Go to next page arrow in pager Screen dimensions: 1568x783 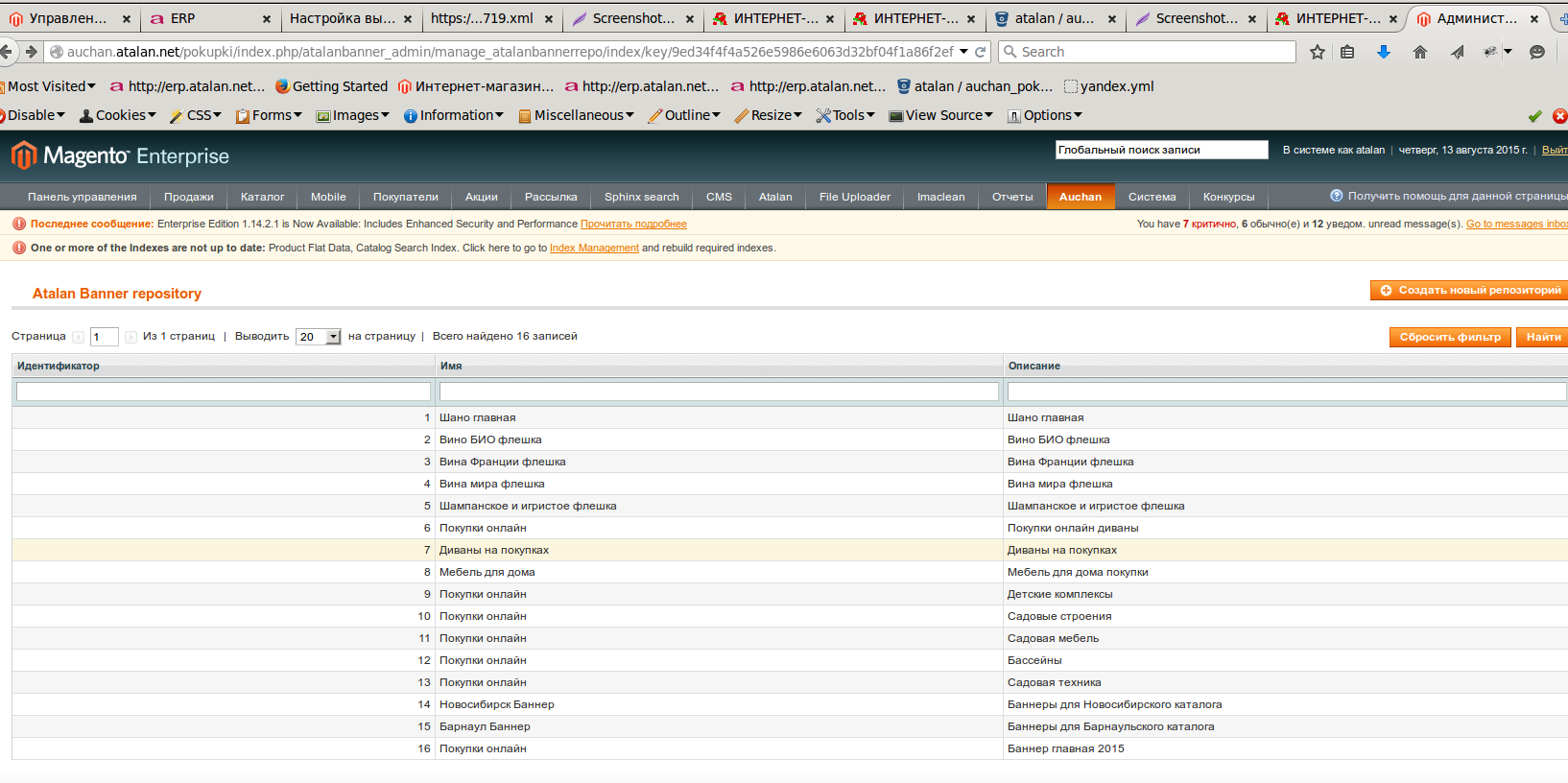(x=131, y=337)
